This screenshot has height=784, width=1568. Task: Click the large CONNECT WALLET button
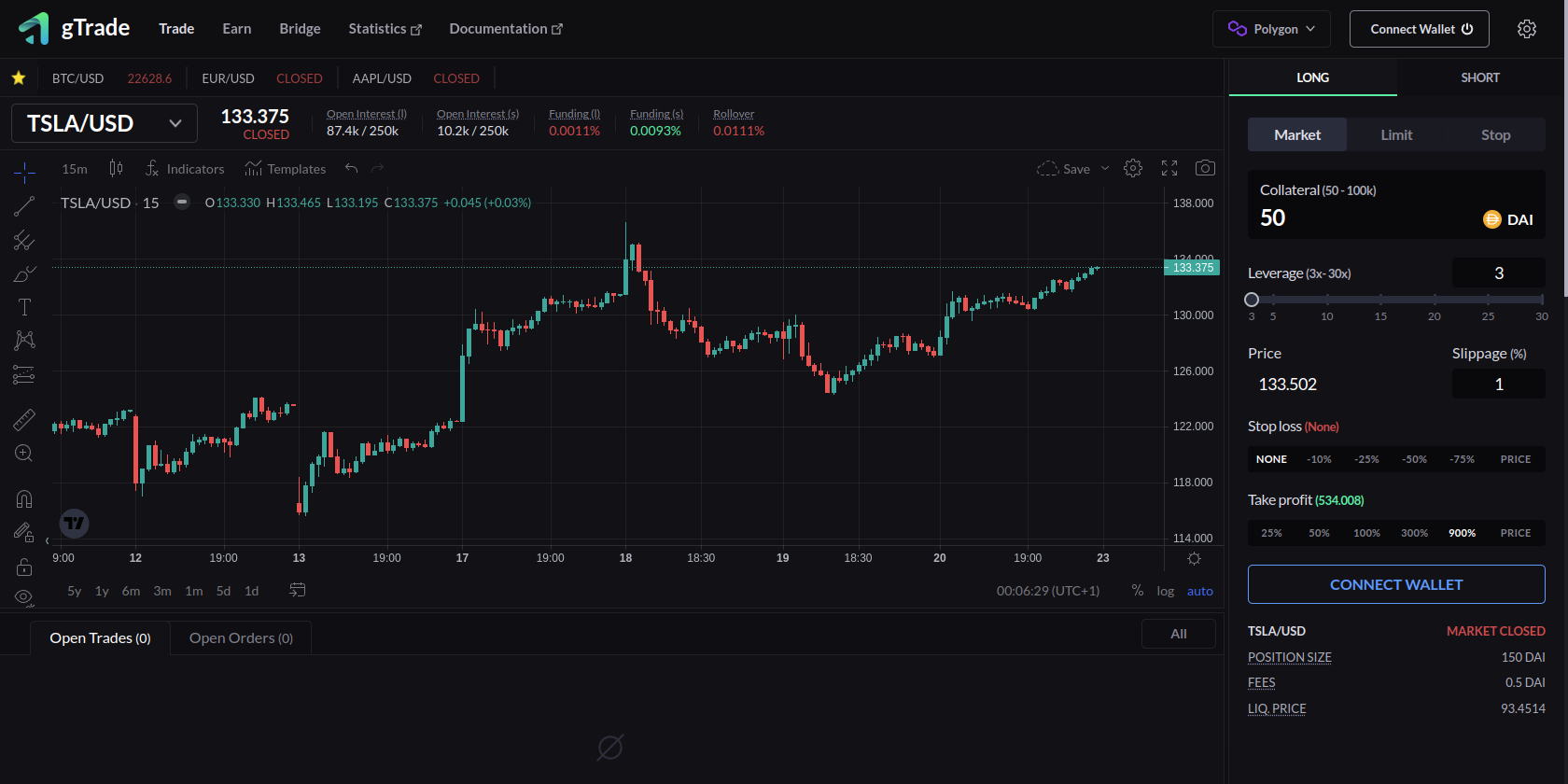[x=1396, y=584]
